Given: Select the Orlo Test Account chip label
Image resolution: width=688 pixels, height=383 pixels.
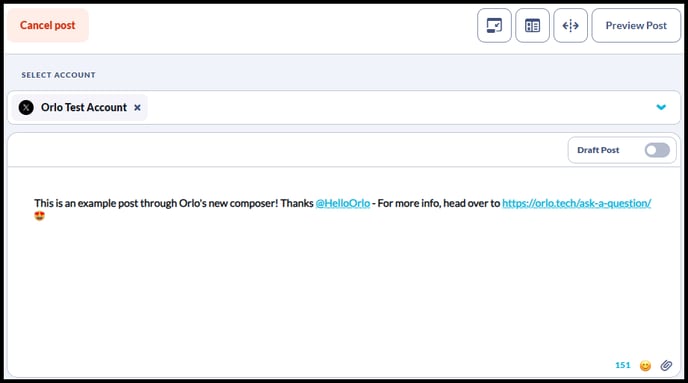Looking at the screenshot, I should pos(84,107).
